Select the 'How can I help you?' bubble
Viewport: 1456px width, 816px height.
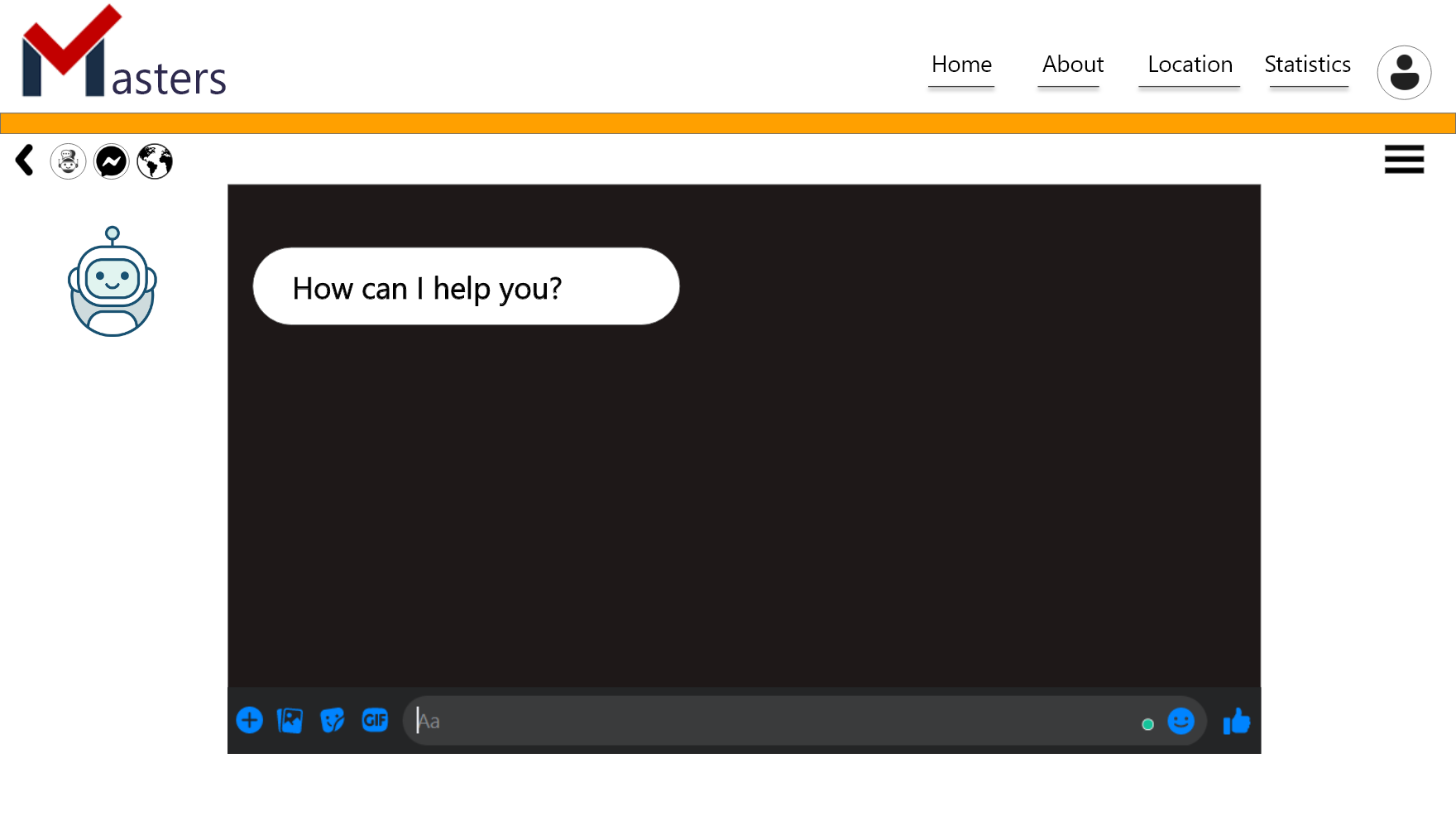tap(466, 287)
